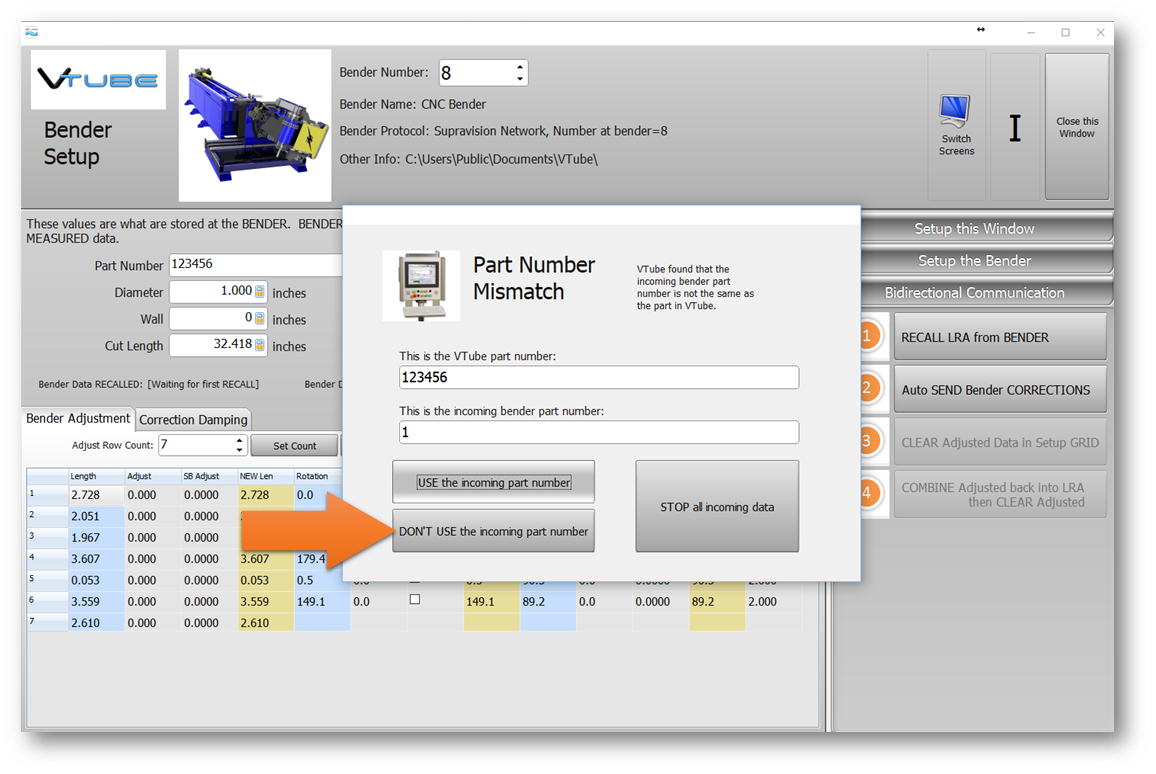1156x774 pixels.
Task: Click the VTube logo
Action: point(98,80)
